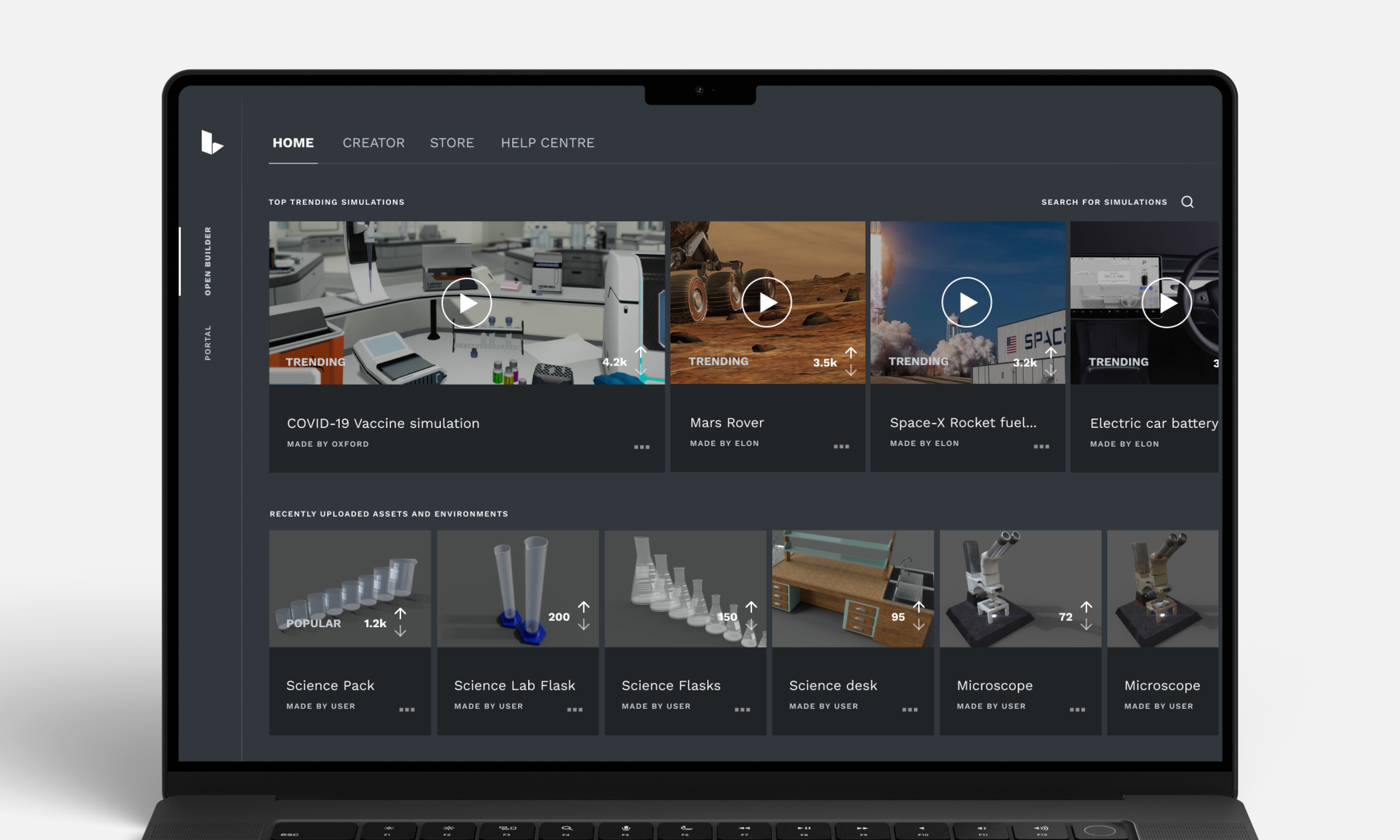Upvote the Space-X Rocket fuel simulation
1400x840 pixels.
1051,352
